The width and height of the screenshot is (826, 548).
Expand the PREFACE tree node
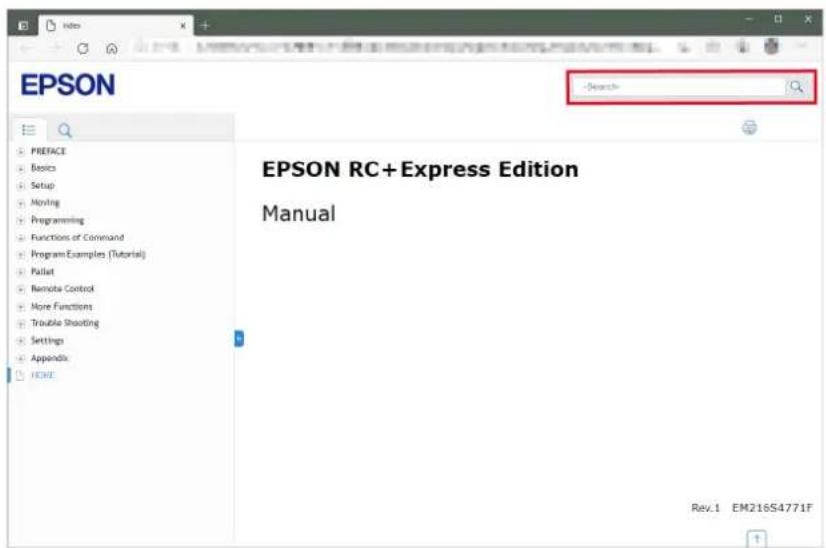click(x=21, y=152)
